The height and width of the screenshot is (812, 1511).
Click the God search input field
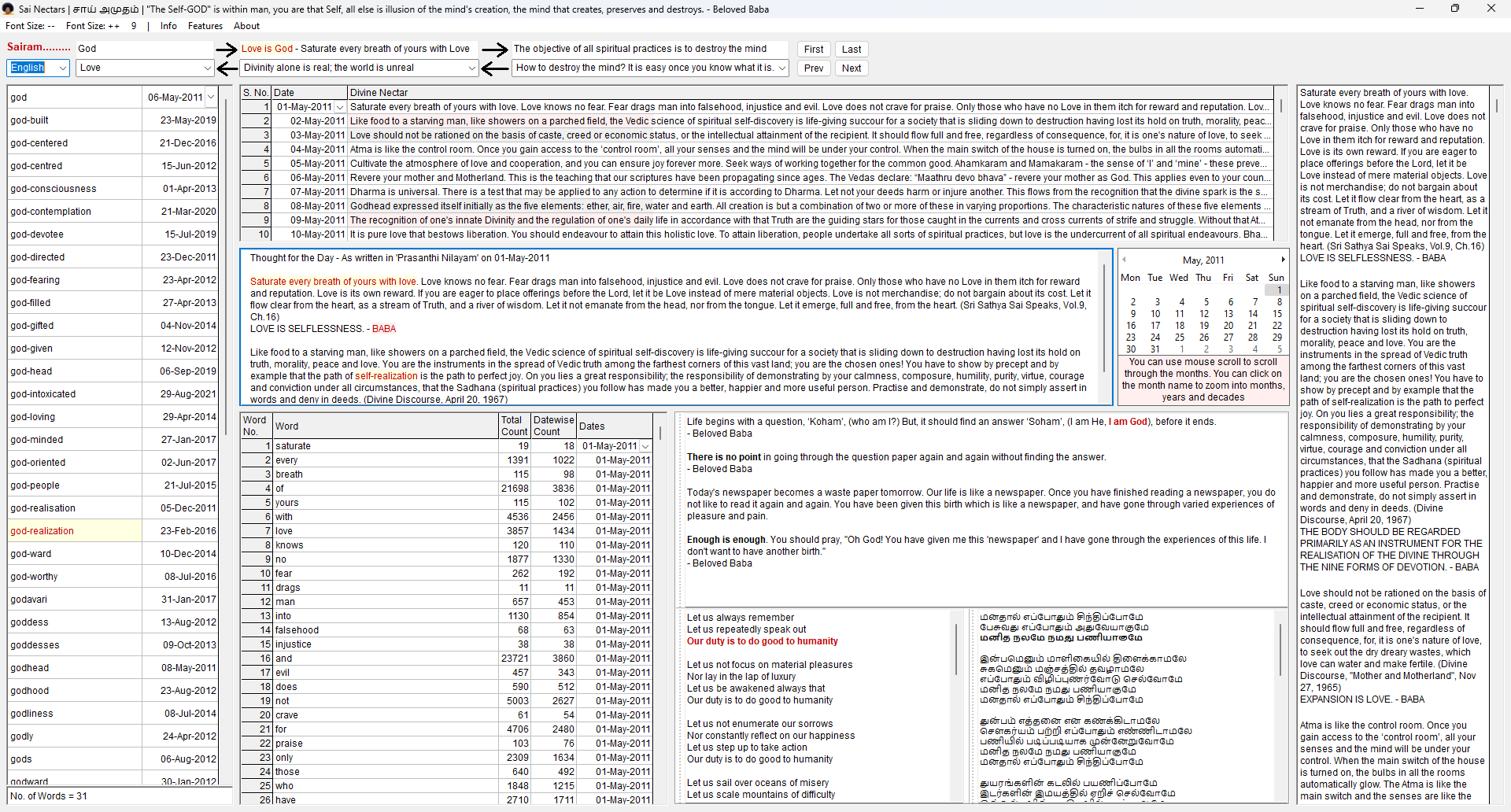(x=145, y=49)
